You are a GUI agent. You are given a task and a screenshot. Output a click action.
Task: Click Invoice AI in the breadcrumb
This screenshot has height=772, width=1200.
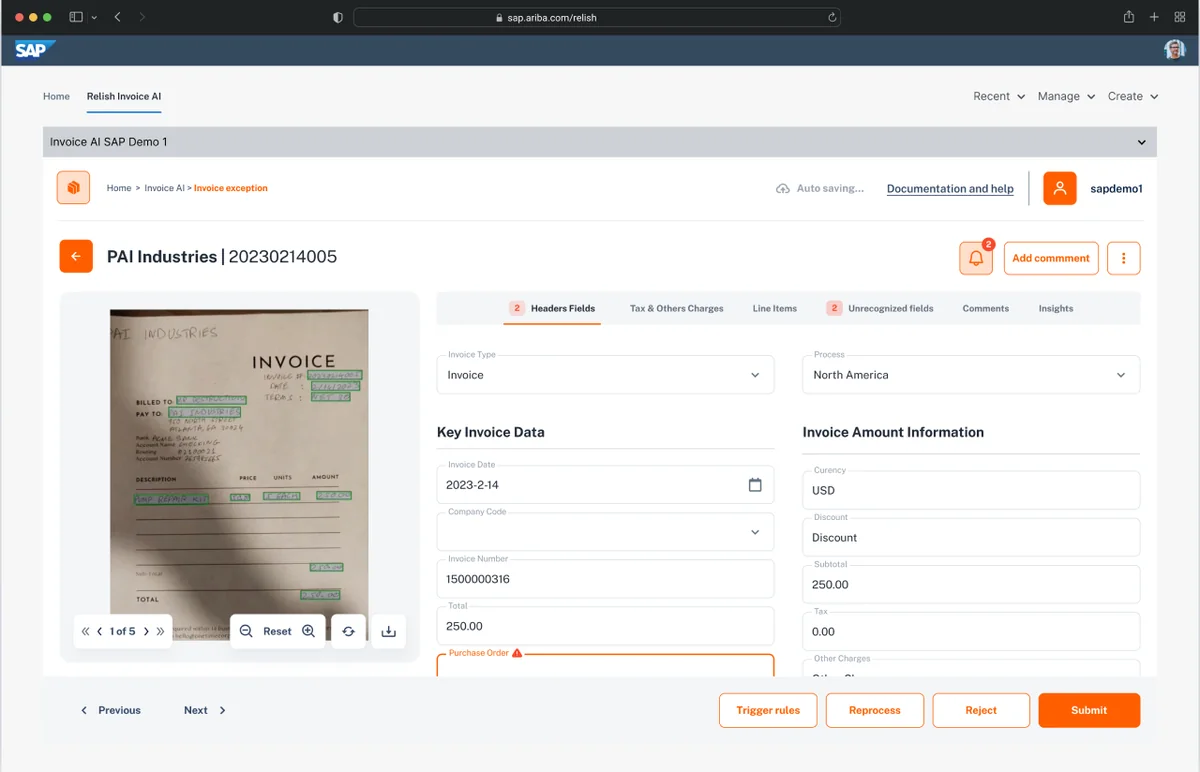[164, 188]
